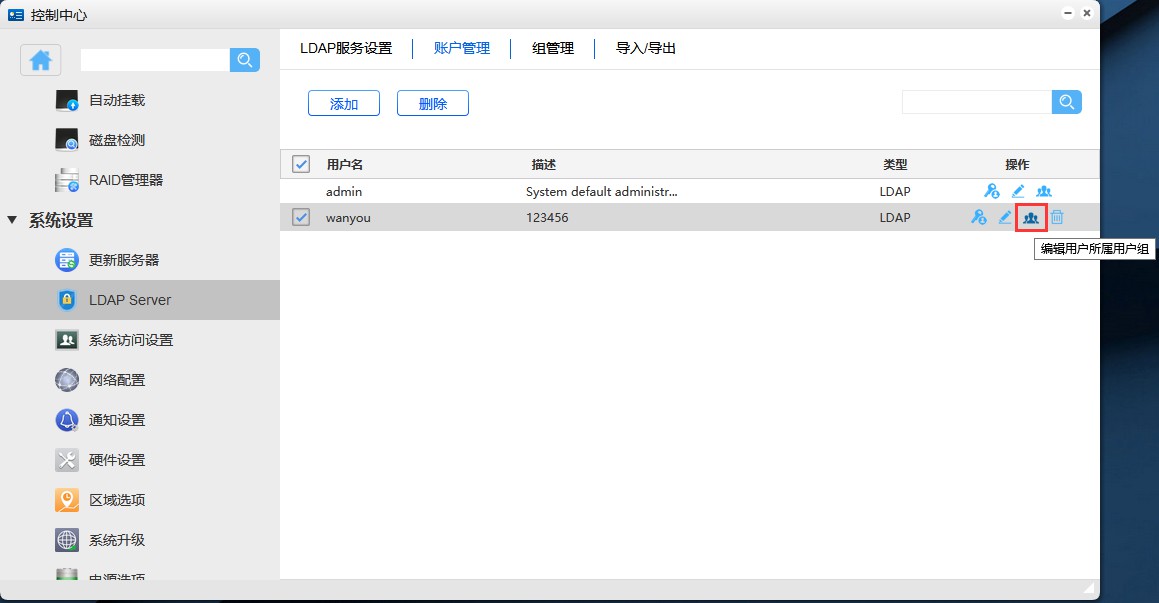Open 网络配置 in the sidebar

point(117,380)
